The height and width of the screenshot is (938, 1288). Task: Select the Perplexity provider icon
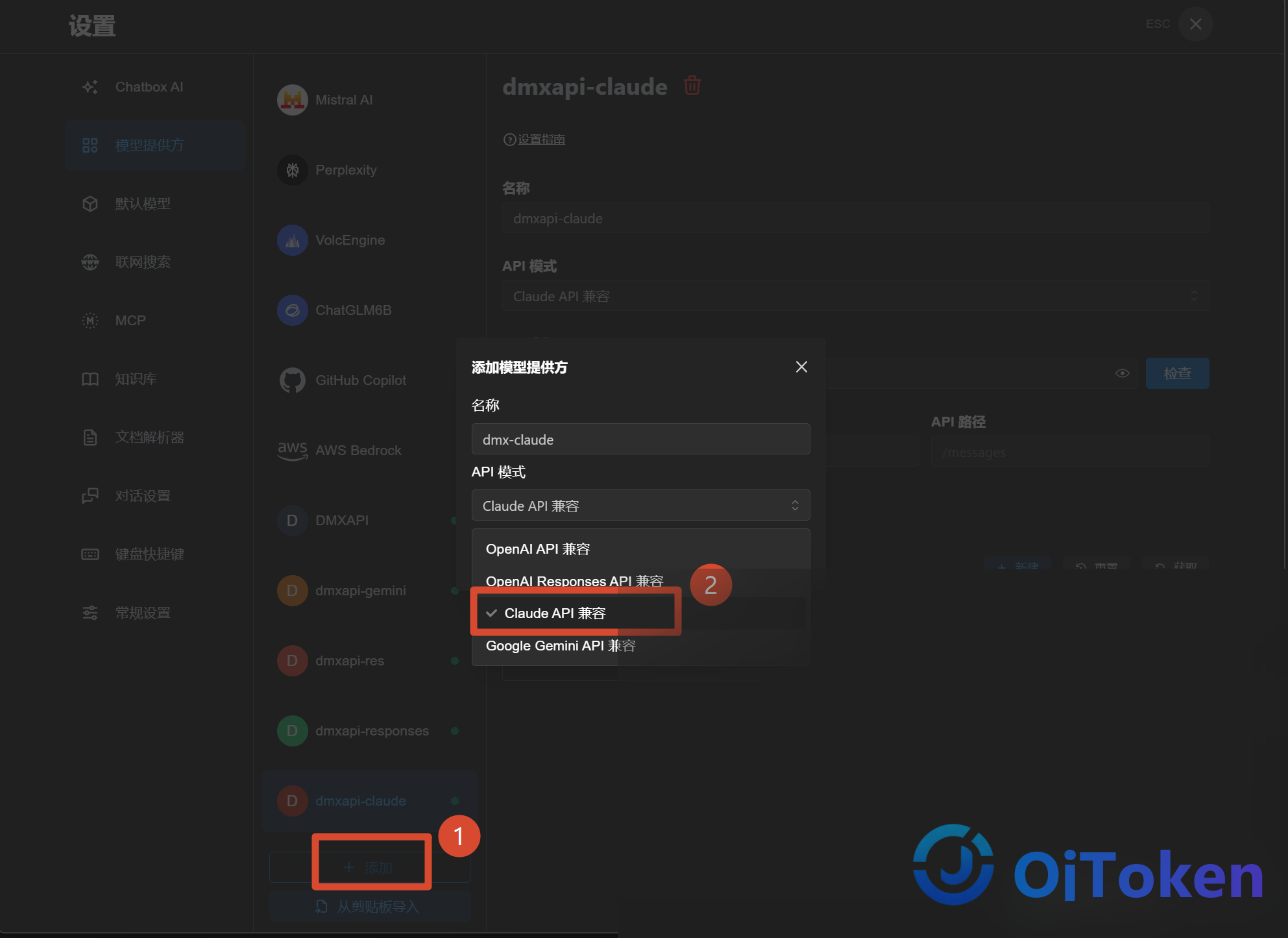[293, 170]
